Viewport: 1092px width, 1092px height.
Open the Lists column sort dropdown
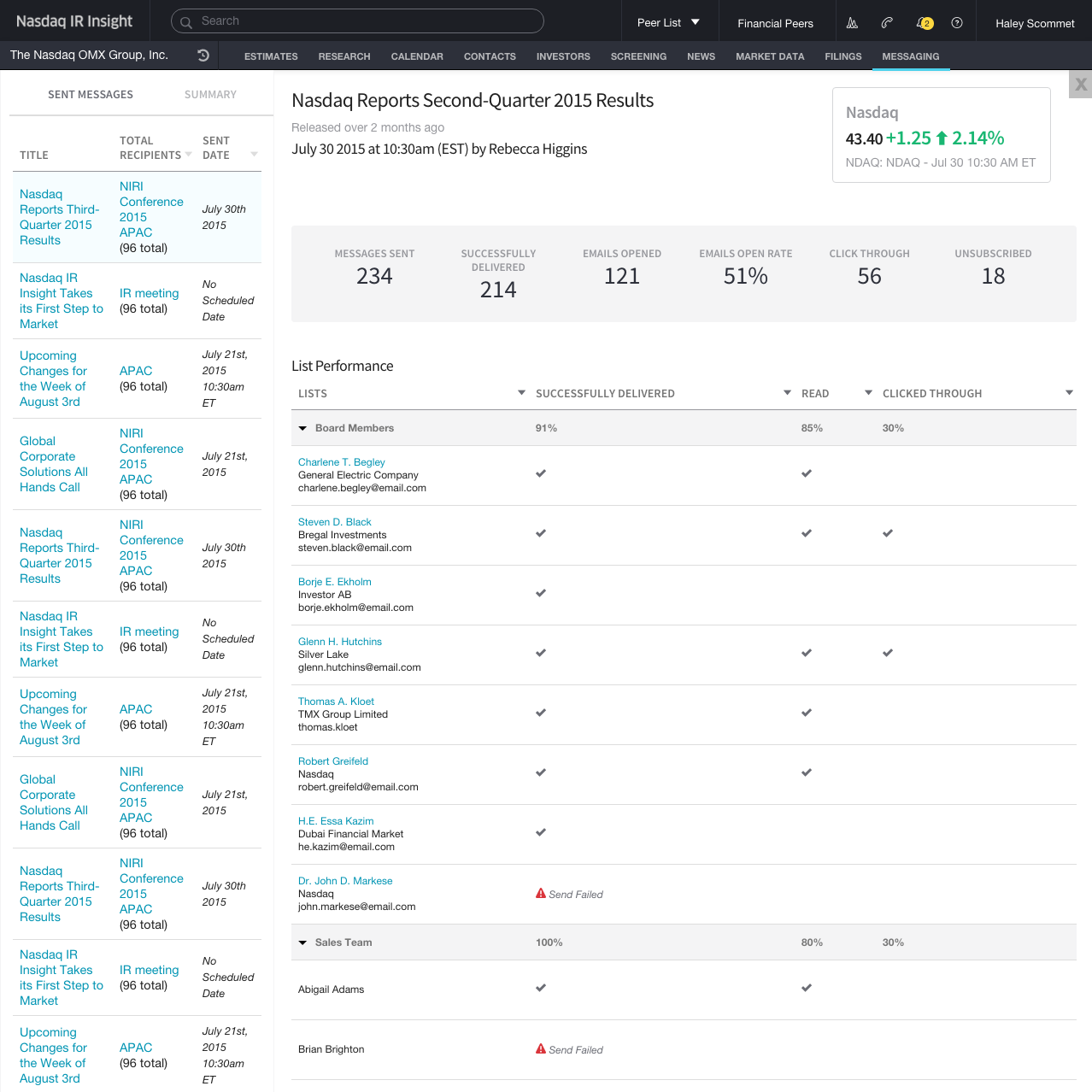click(521, 393)
